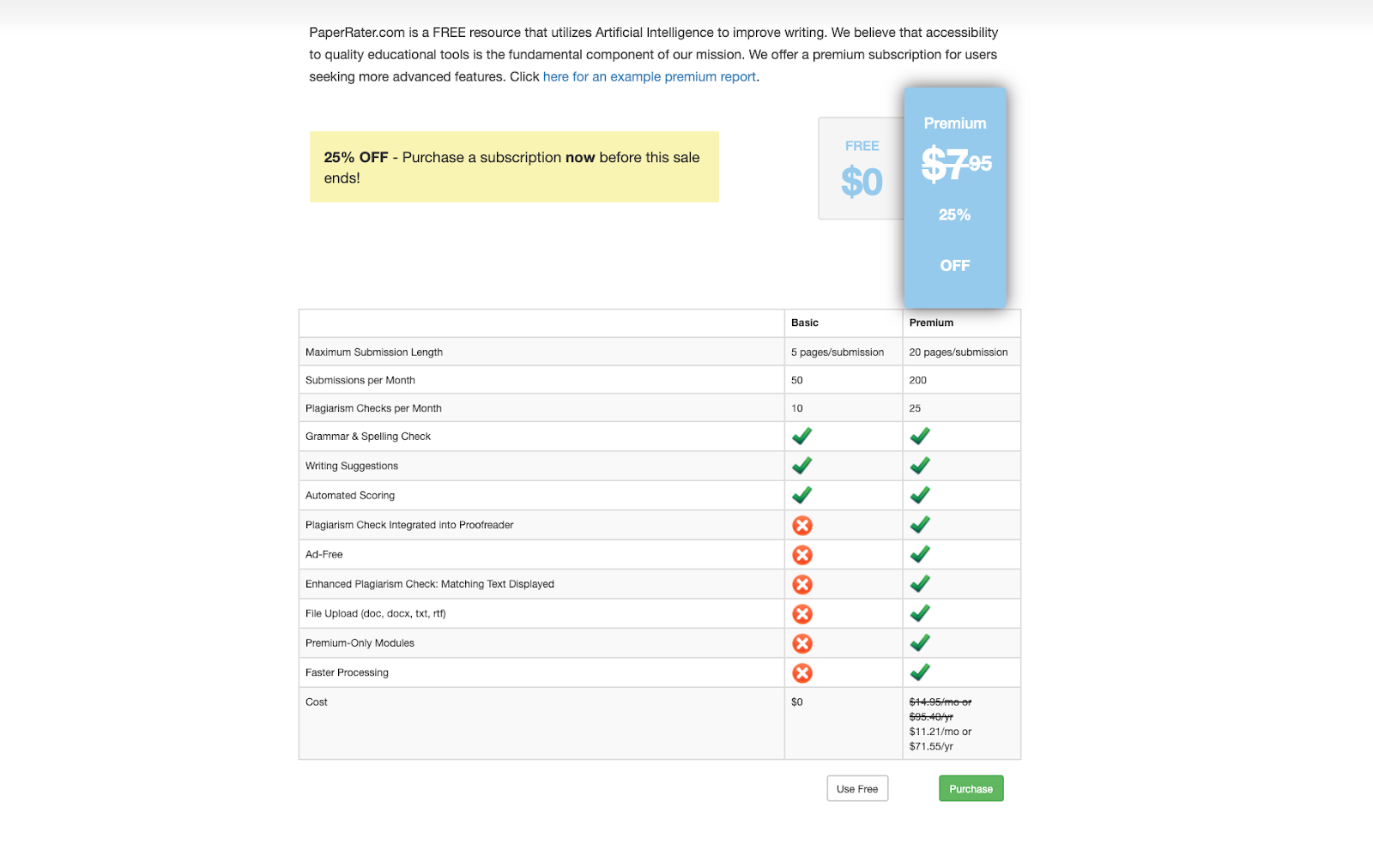The image size is (1373, 868).
Task: Click the Premium-Only Modules row label
Action: click(360, 643)
